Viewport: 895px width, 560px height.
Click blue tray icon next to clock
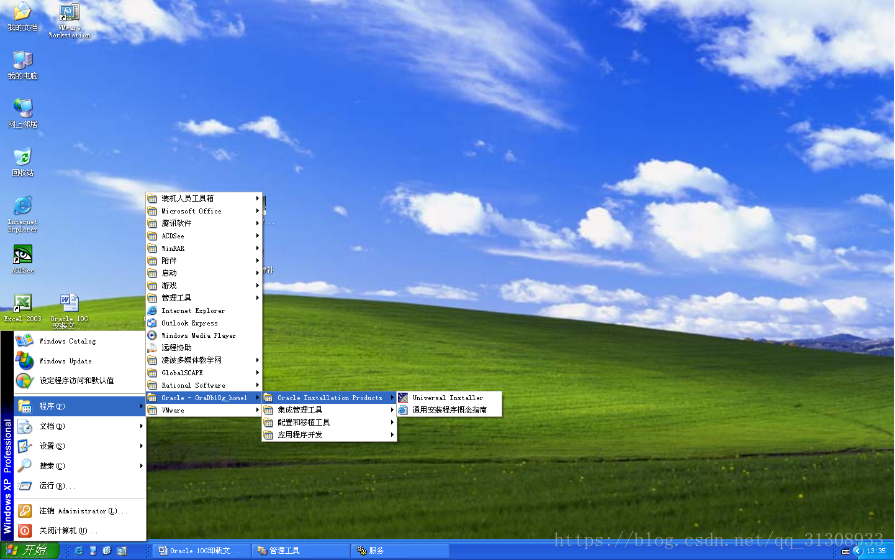[857, 551]
